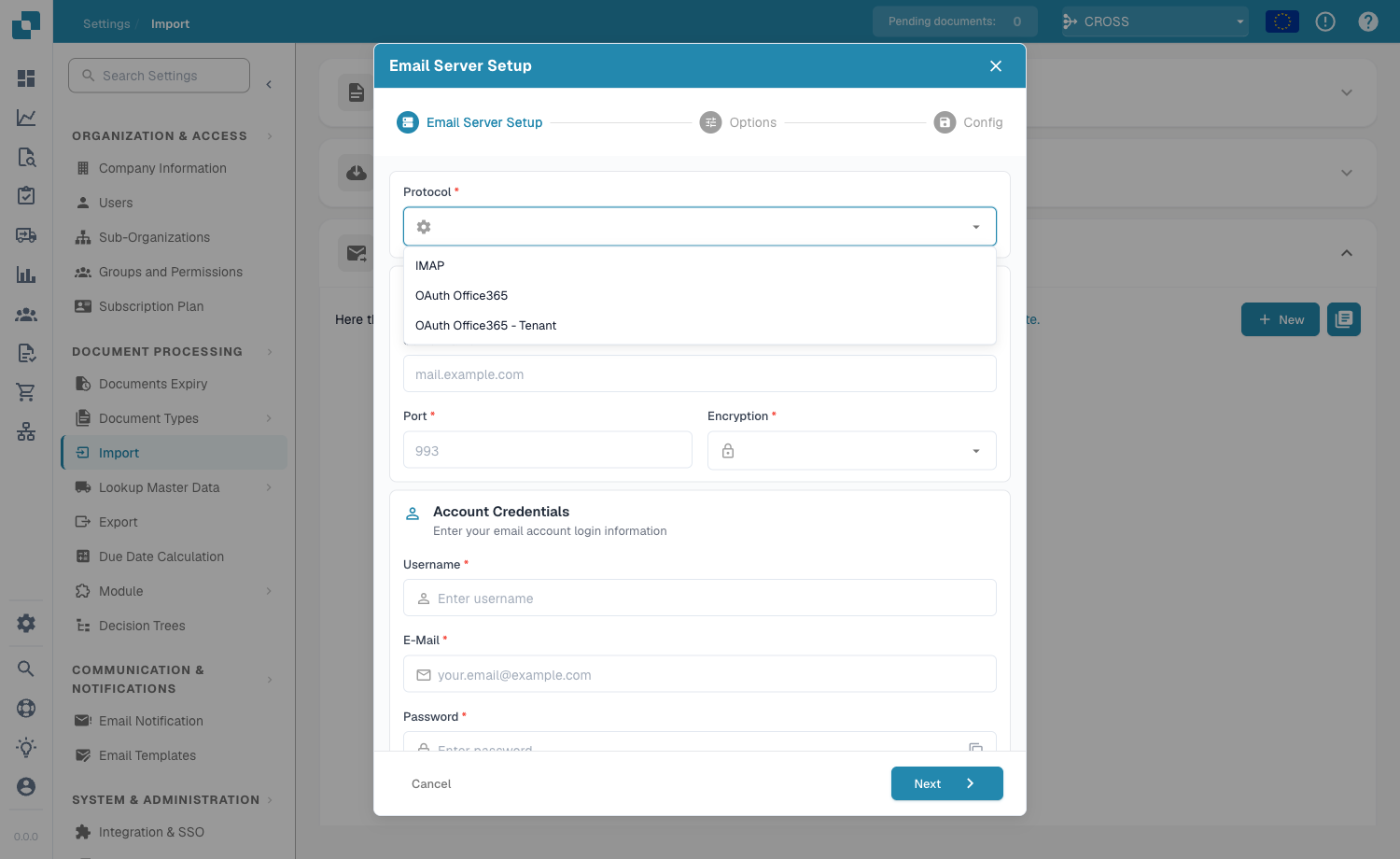Expand the Module submenu
Image resolution: width=1400 pixels, height=859 pixels.
pyautogui.click(x=269, y=591)
